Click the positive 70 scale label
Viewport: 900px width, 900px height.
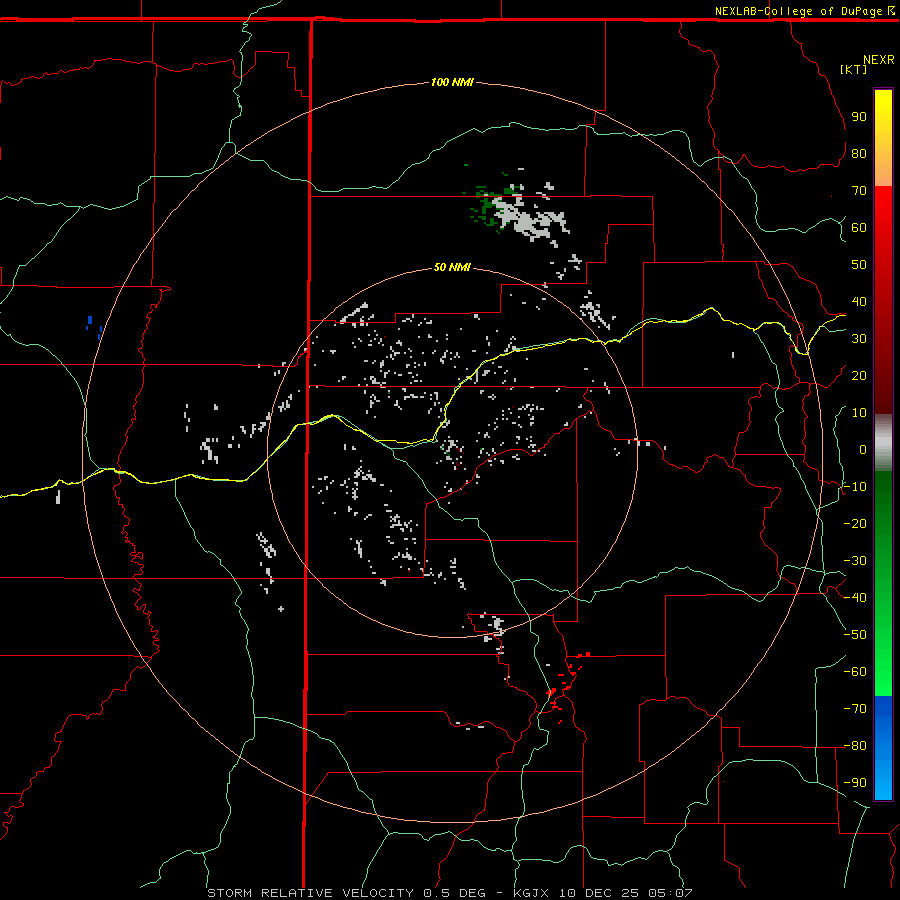pos(859,191)
